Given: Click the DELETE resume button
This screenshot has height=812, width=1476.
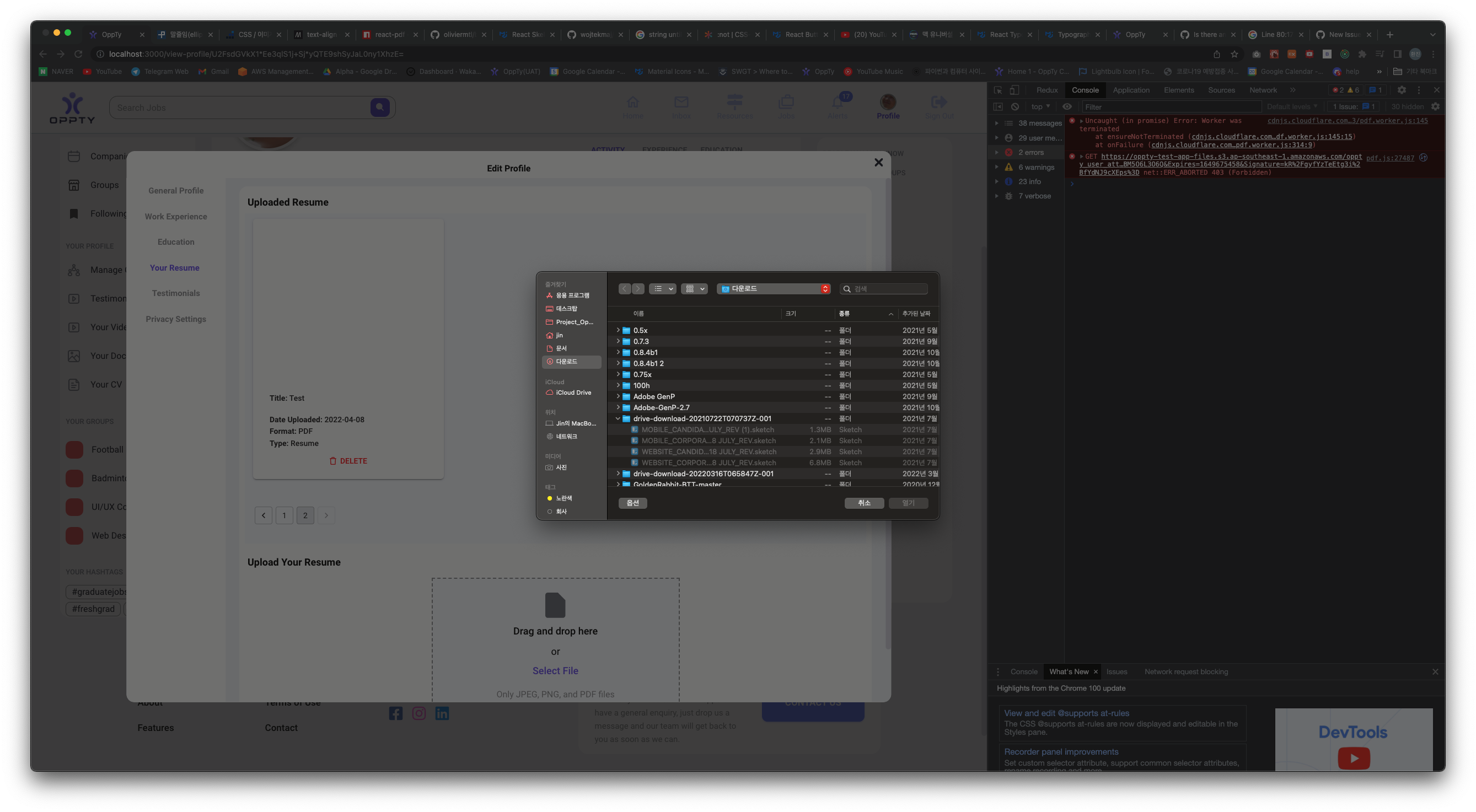Looking at the screenshot, I should (348, 461).
